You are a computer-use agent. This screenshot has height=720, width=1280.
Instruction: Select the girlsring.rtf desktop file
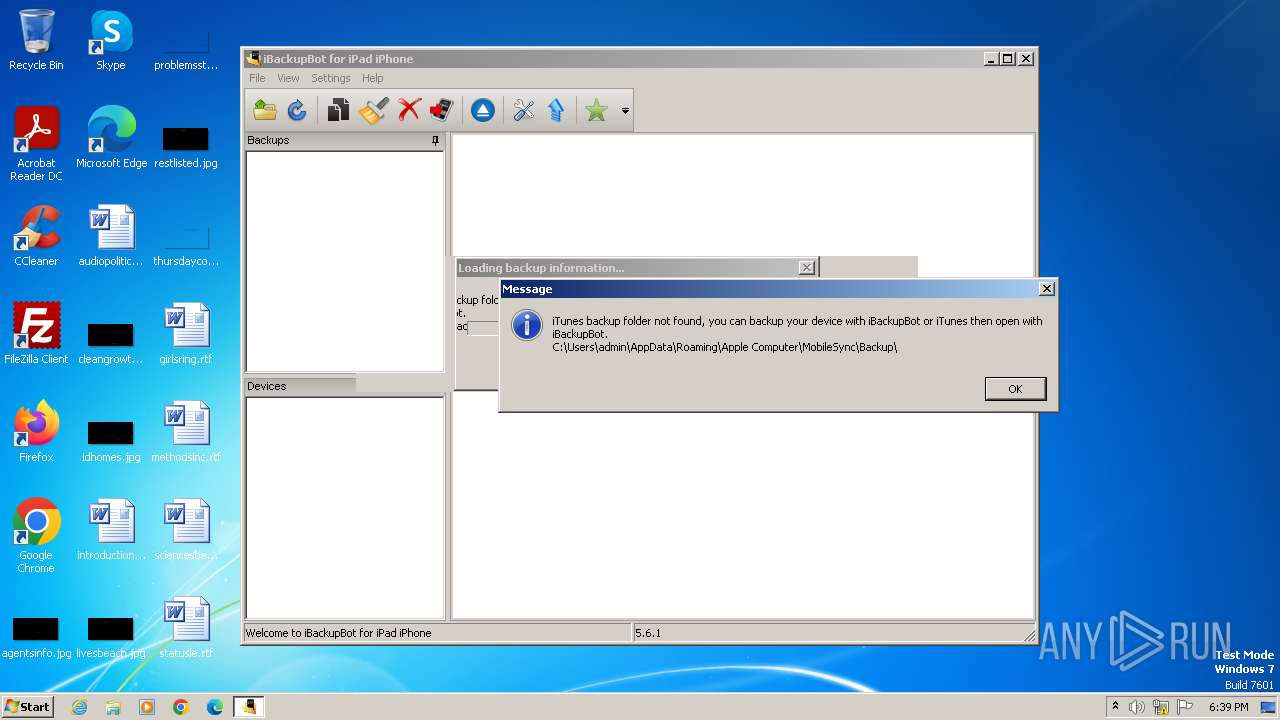[x=186, y=334]
